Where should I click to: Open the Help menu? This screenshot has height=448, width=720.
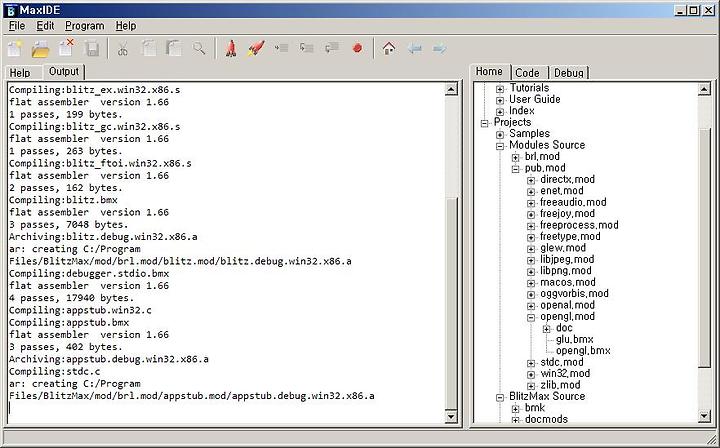pyautogui.click(x=125, y=26)
